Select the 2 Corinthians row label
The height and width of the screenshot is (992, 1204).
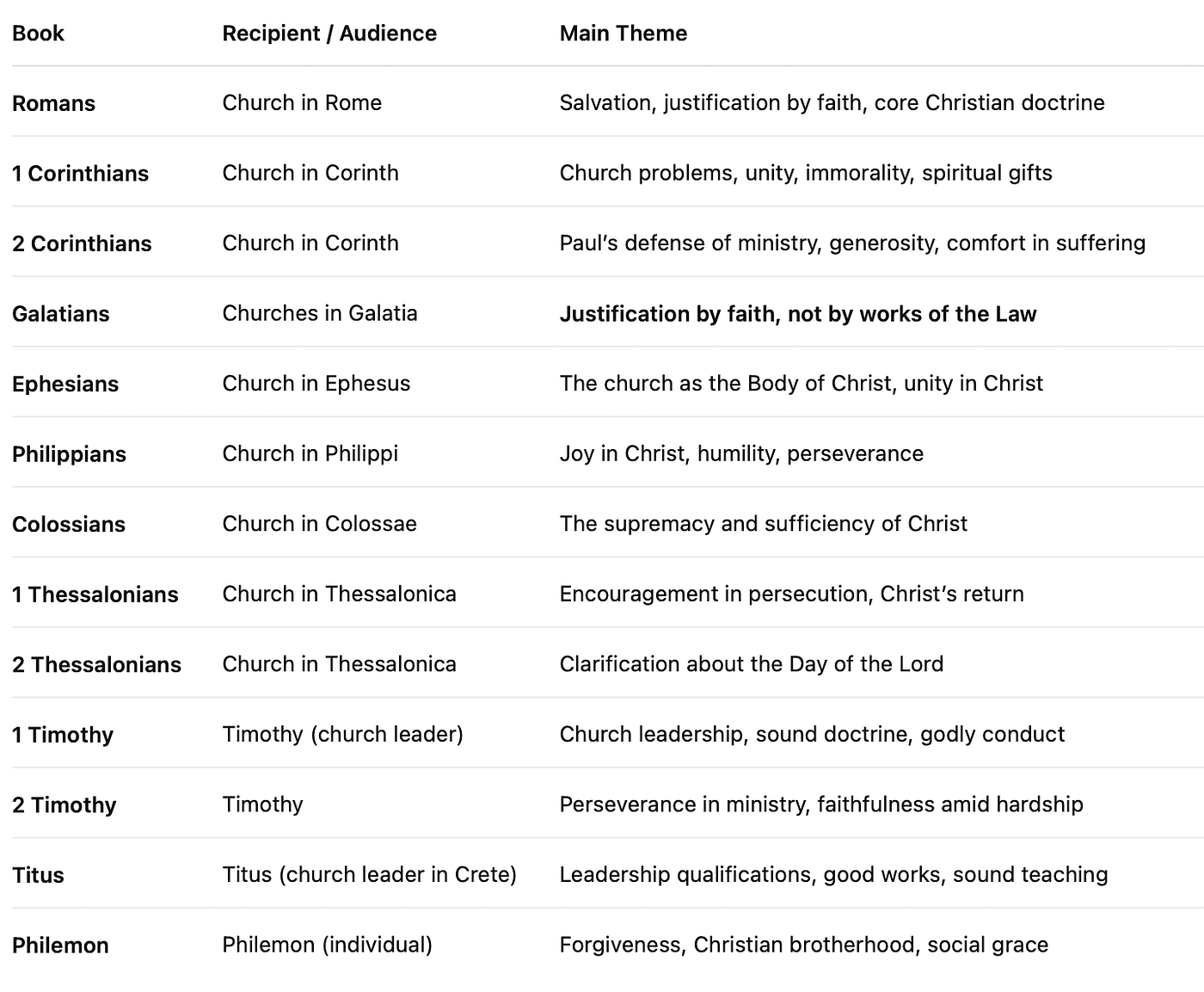[x=82, y=243]
